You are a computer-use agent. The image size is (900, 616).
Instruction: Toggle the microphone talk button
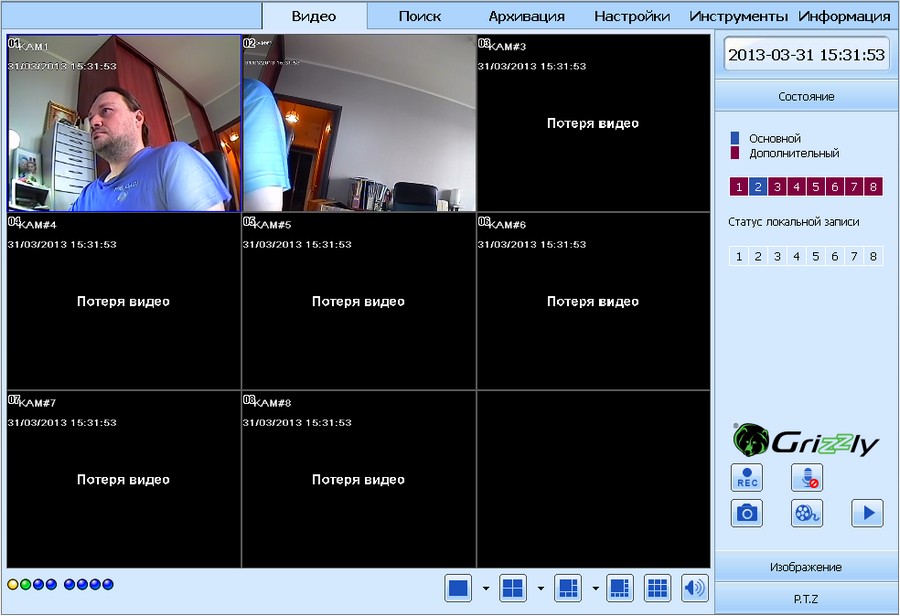pos(807,478)
